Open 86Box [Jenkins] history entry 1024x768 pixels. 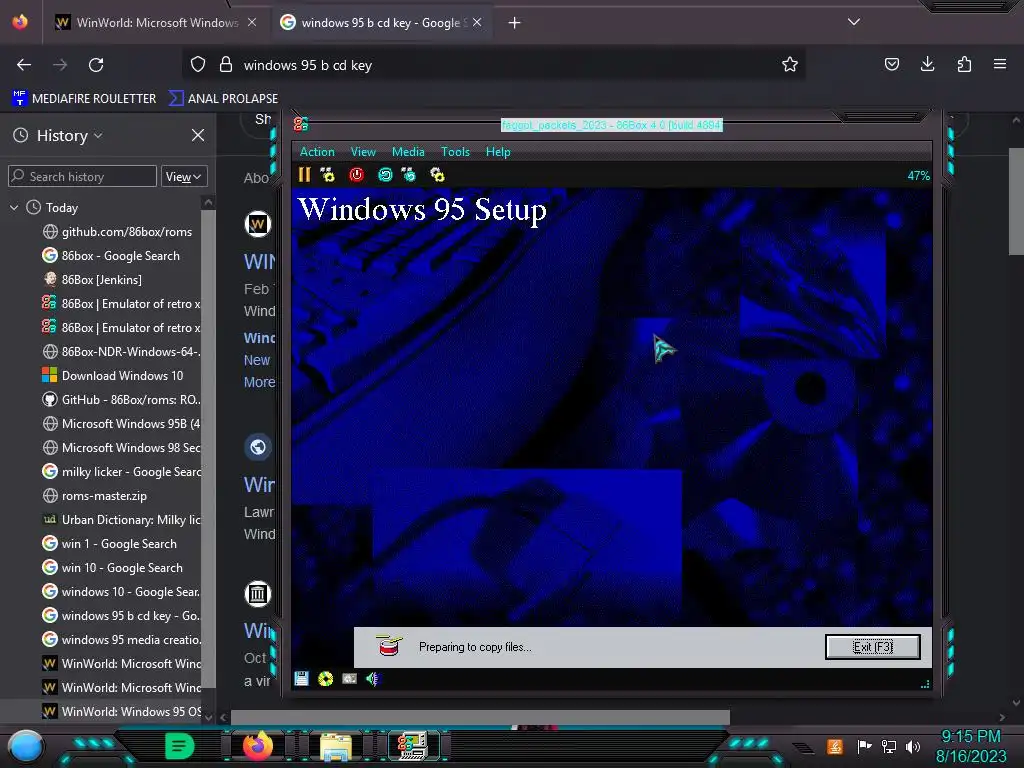pyautogui.click(x=92, y=280)
